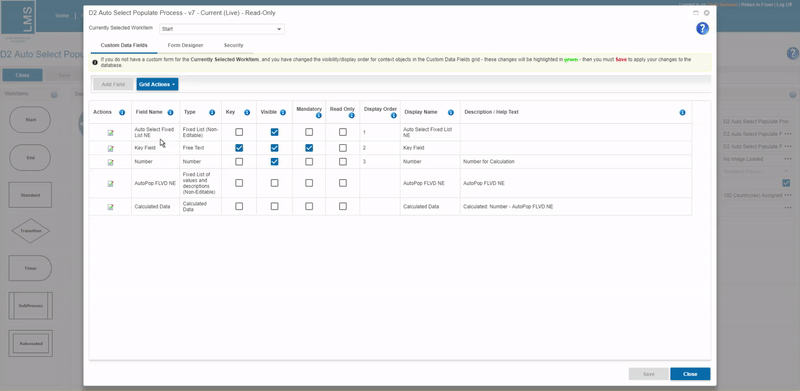This screenshot has width=800, height=391.
Task: Click the edit icon for Number row
Action: [110, 162]
